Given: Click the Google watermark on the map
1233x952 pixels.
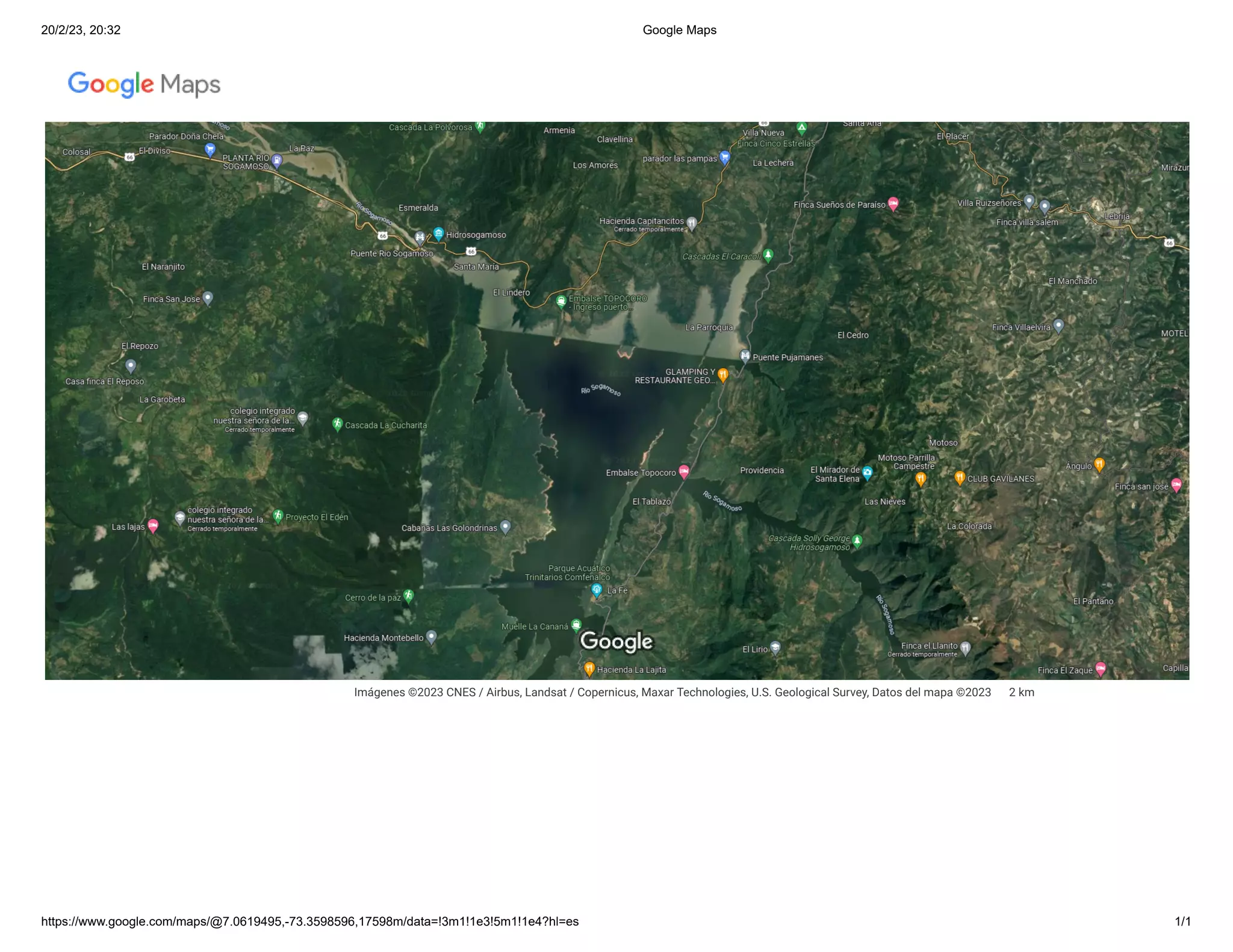Looking at the screenshot, I should click(x=616, y=641).
